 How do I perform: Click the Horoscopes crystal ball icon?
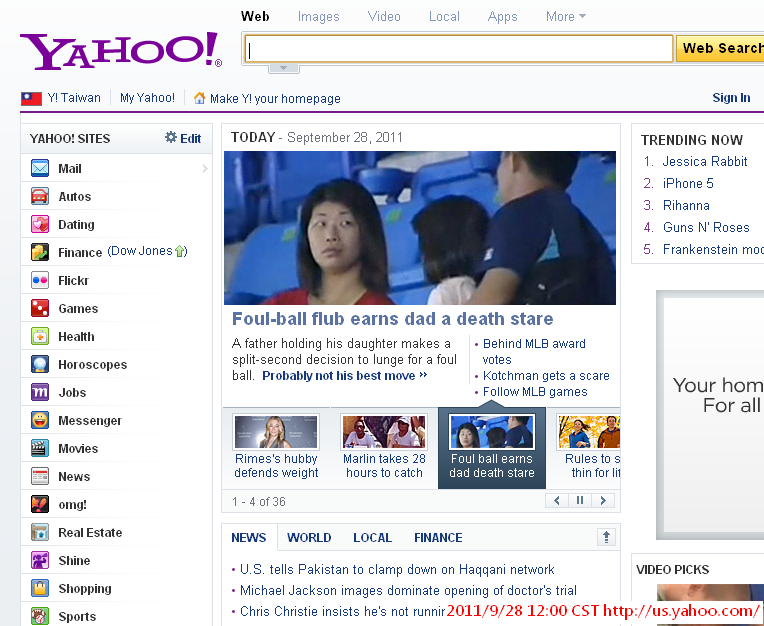(40, 364)
